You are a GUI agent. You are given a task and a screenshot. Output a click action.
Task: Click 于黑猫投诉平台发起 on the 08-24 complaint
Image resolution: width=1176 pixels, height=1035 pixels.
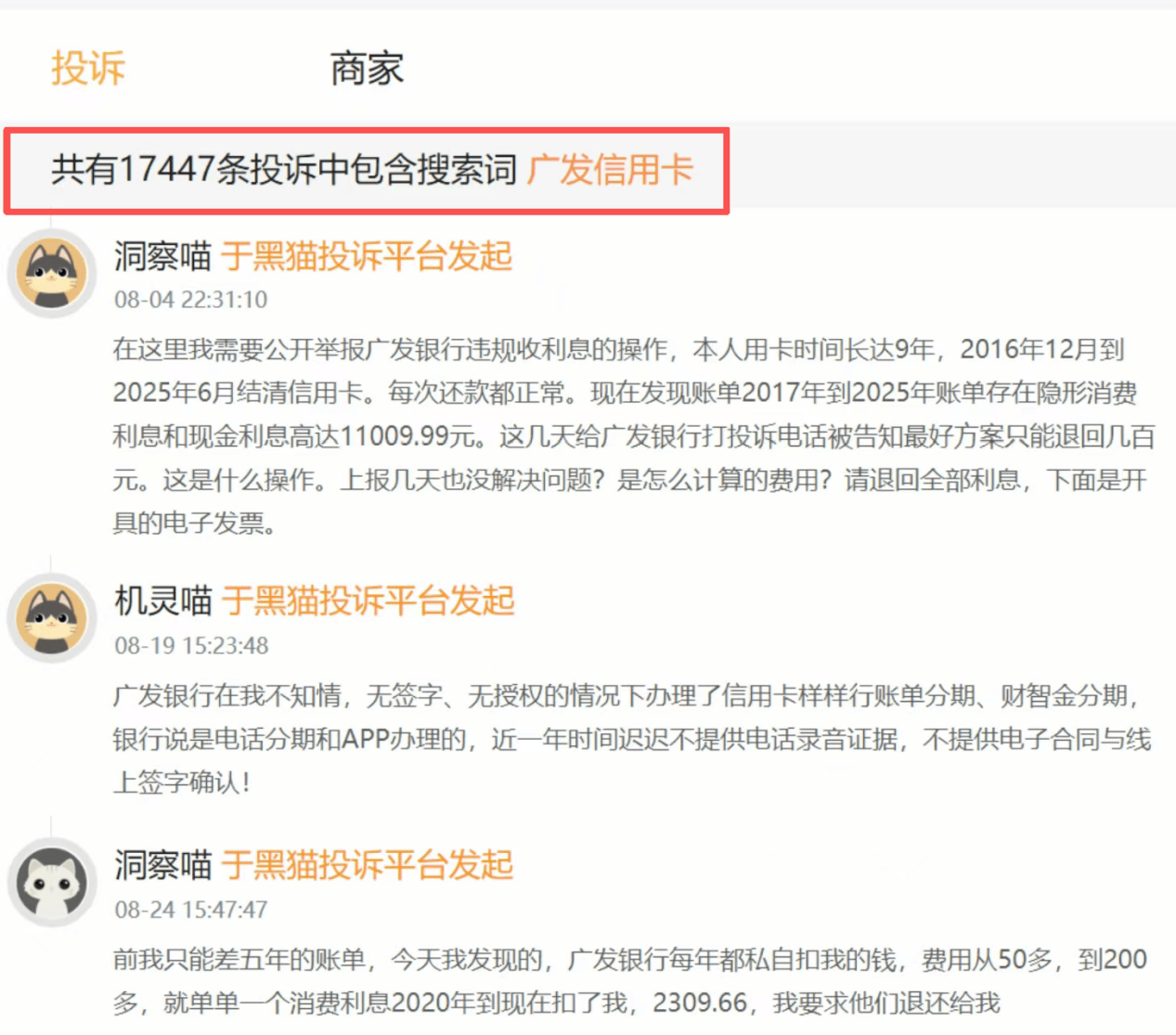(x=367, y=865)
